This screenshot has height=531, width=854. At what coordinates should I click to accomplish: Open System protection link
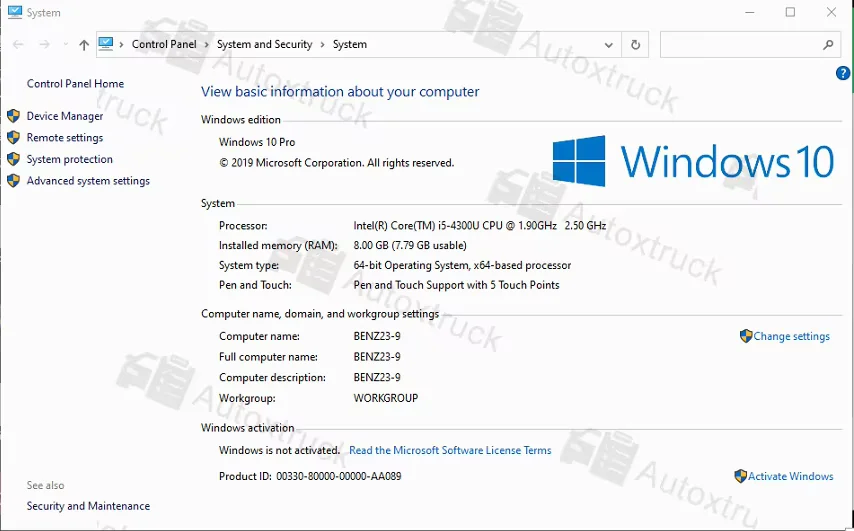pyautogui.click(x=70, y=159)
